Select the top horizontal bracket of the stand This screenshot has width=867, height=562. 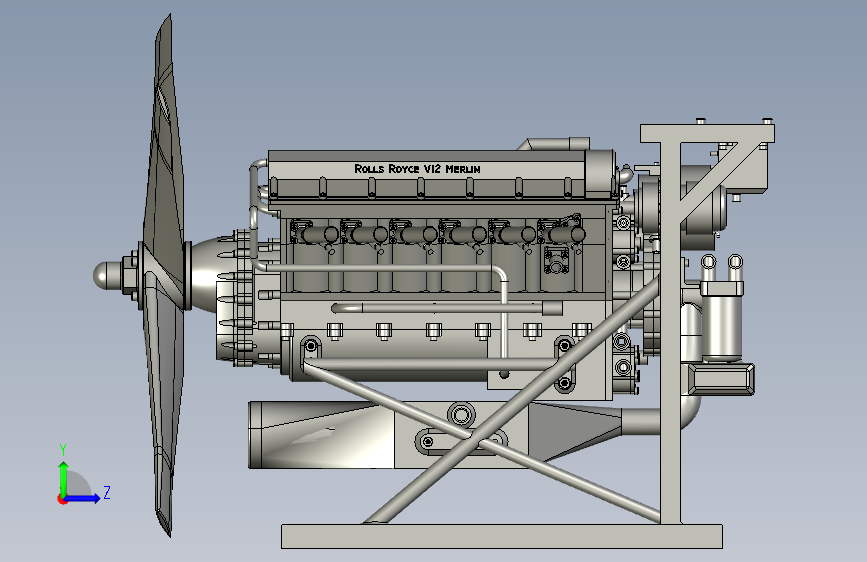[x=707, y=133]
